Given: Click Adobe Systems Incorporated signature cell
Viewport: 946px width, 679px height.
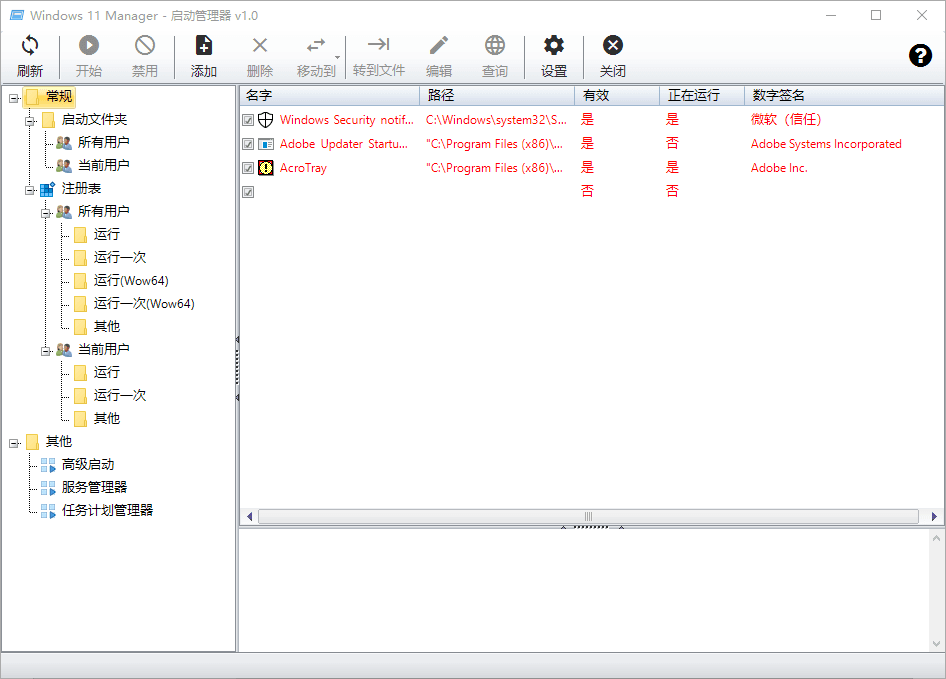Looking at the screenshot, I should pos(826,144).
